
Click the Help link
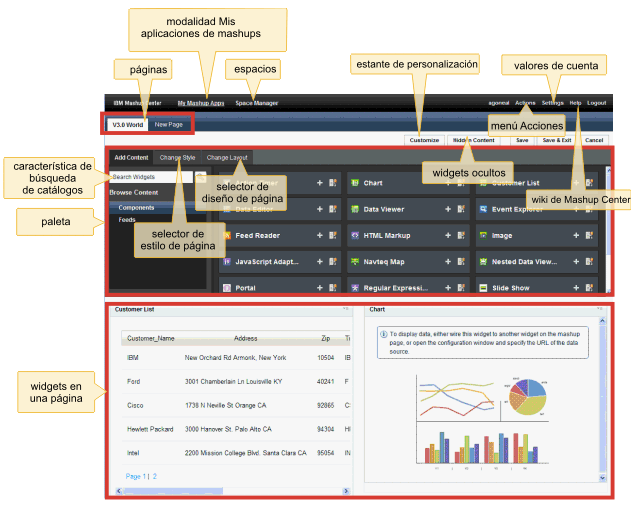(x=575, y=103)
